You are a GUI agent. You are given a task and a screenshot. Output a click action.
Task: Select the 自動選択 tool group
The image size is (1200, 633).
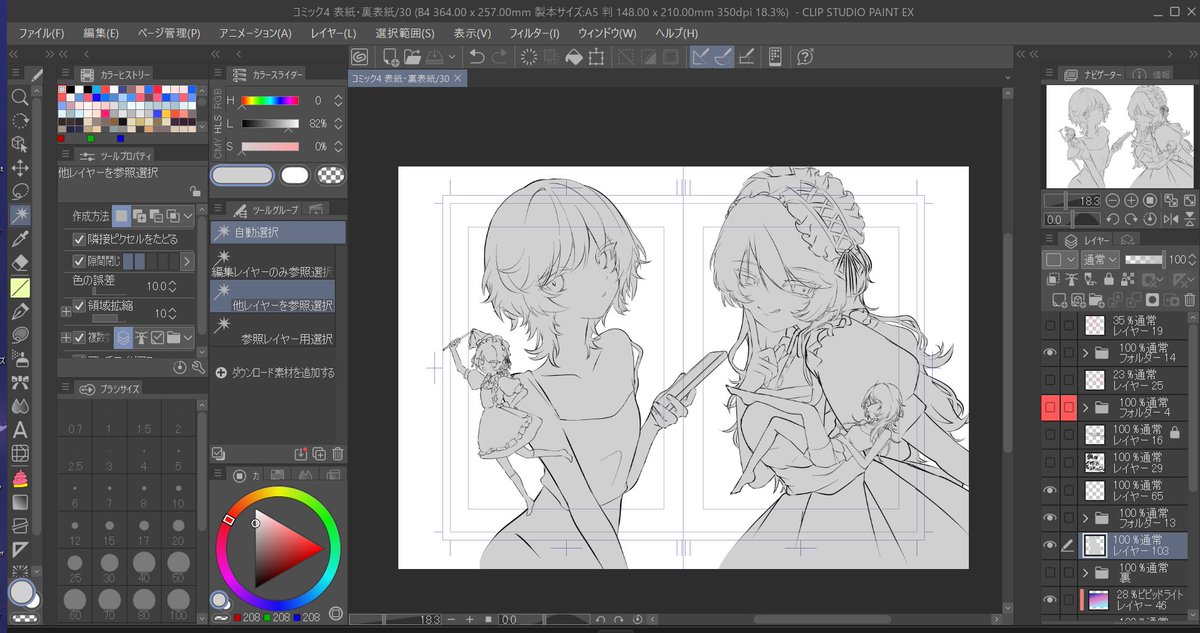(x=278, y=232)
